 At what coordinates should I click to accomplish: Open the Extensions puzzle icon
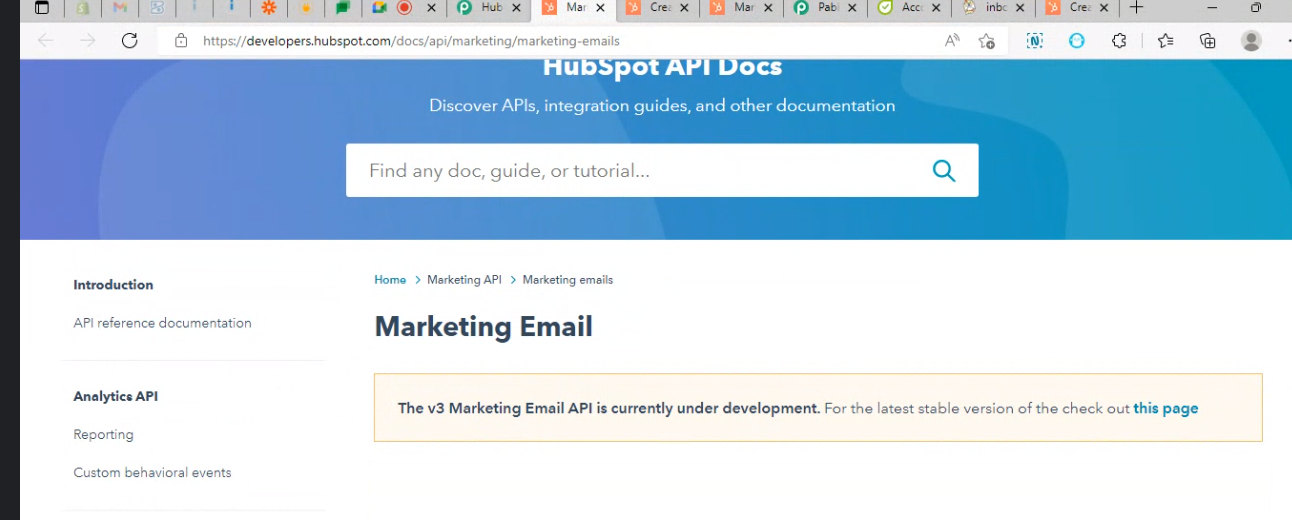click(x=1119, y=41)
